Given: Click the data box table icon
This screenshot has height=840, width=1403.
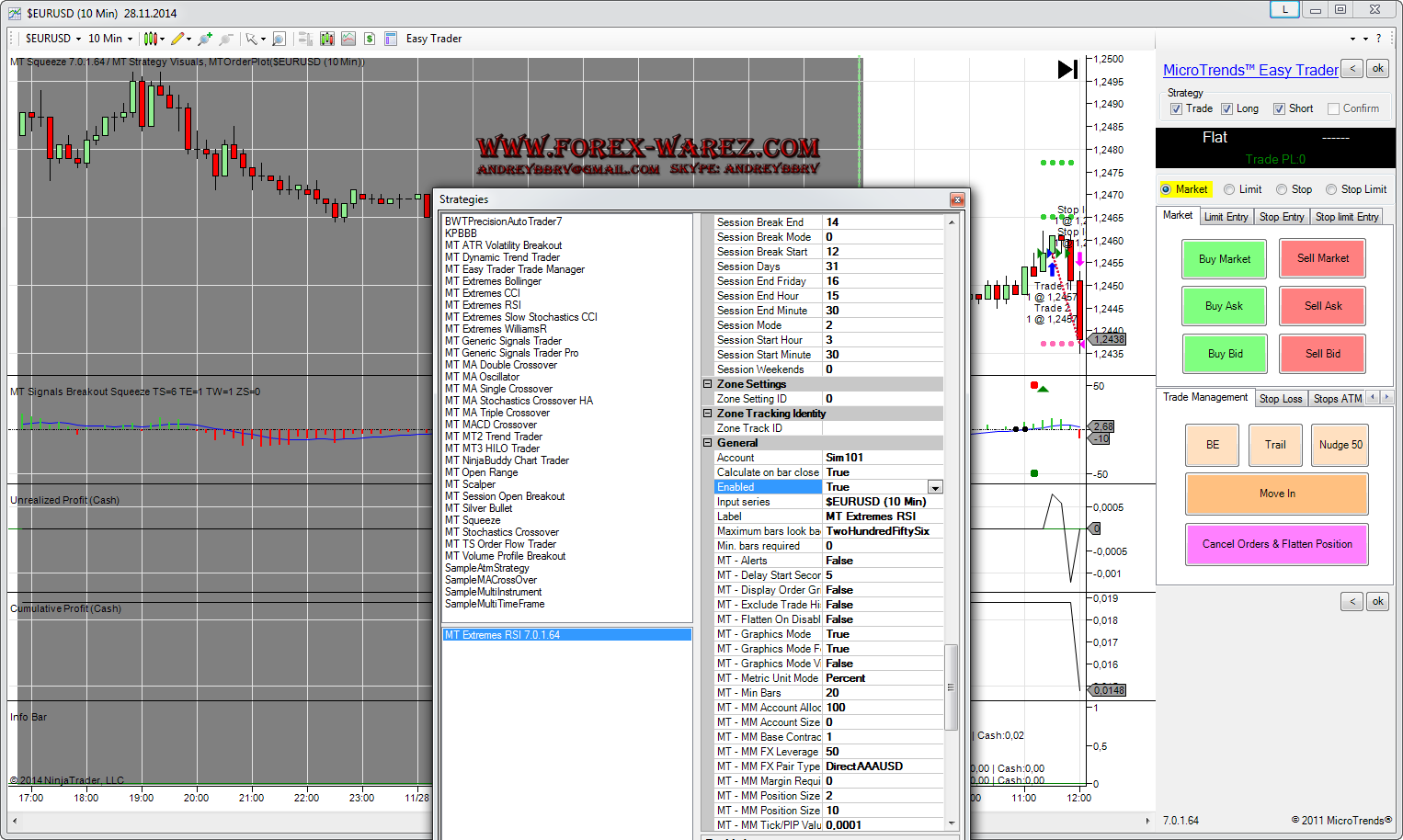Looking at the screenshot, I should click(391, 39).
